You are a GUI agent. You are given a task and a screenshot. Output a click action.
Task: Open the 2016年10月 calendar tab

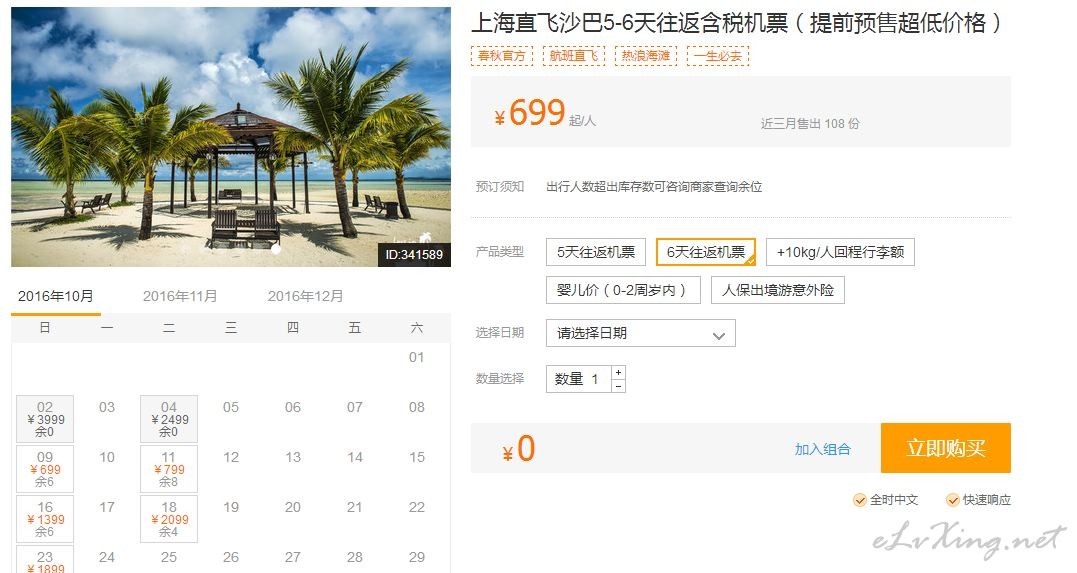click(56, 296)
